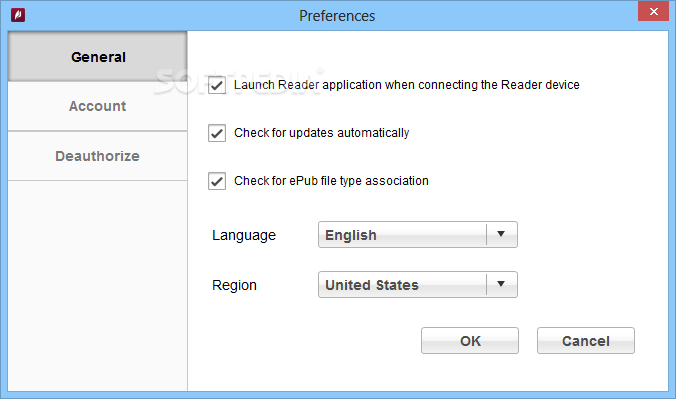Click the English language combo box

[417, 235]
